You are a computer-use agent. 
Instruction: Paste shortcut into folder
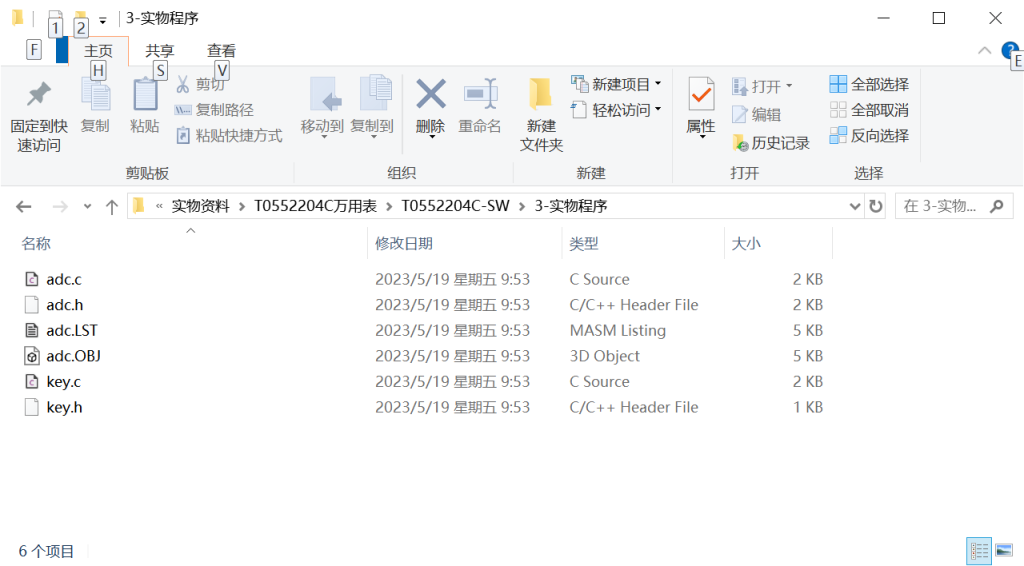(x=229, y=135)
